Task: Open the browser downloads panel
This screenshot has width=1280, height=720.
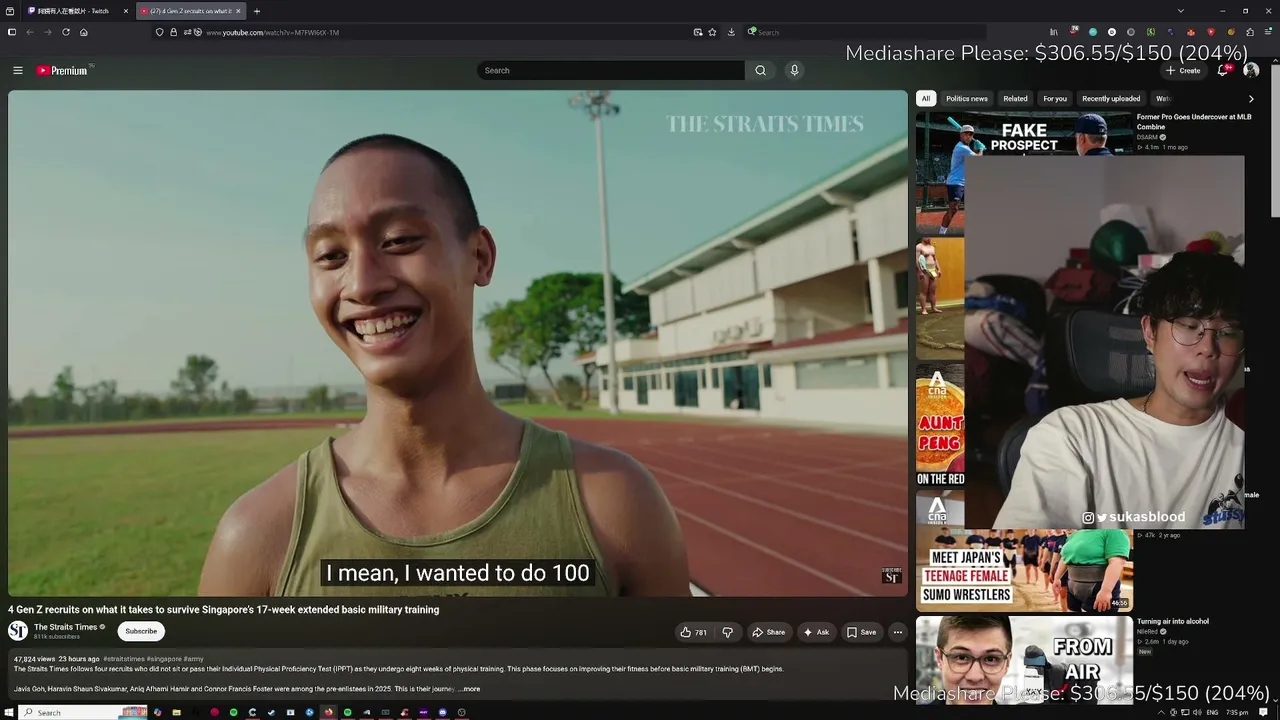Action: point(731,32)
